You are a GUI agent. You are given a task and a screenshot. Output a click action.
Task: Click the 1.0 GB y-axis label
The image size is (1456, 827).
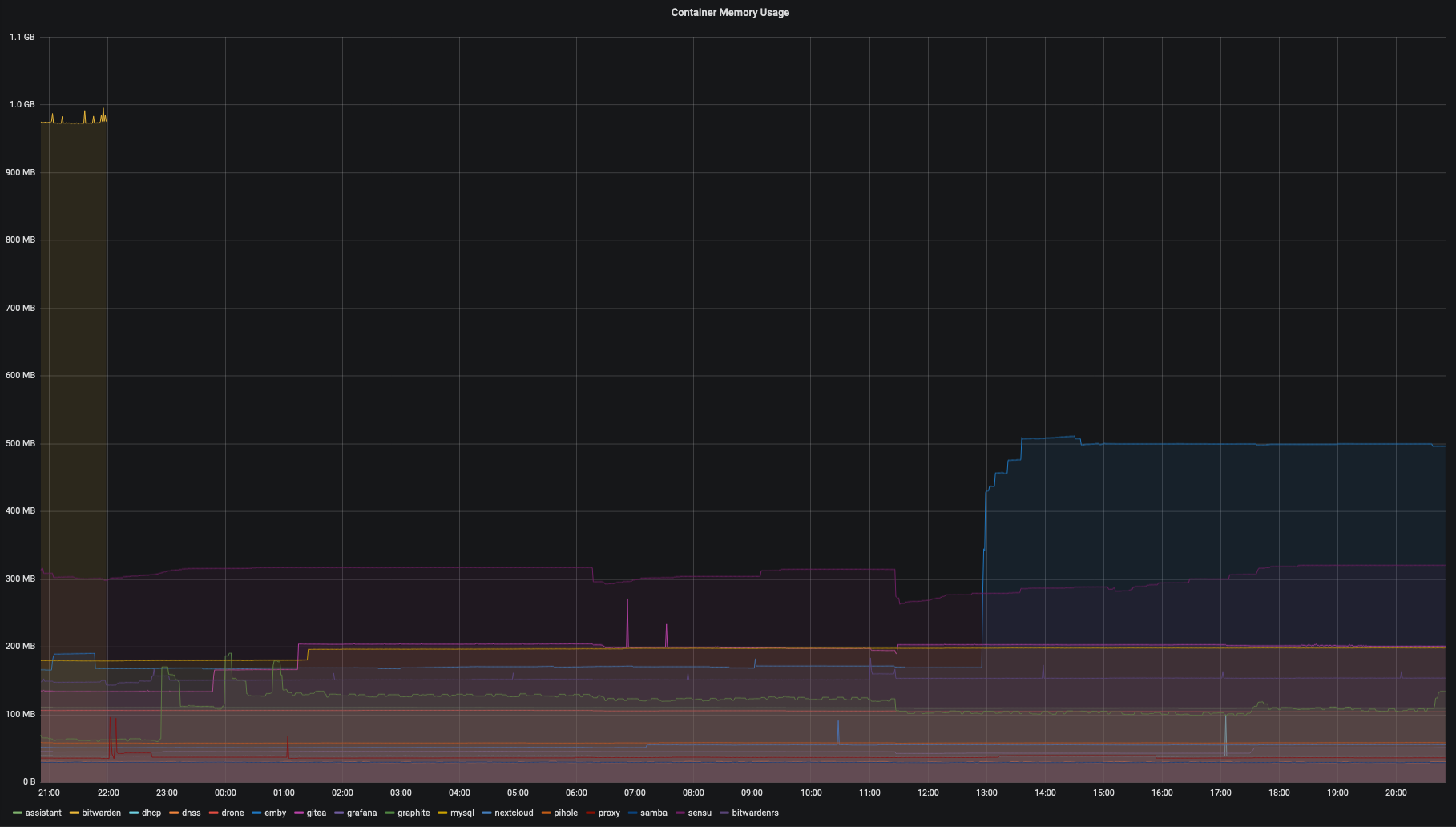tap(22, 104)
